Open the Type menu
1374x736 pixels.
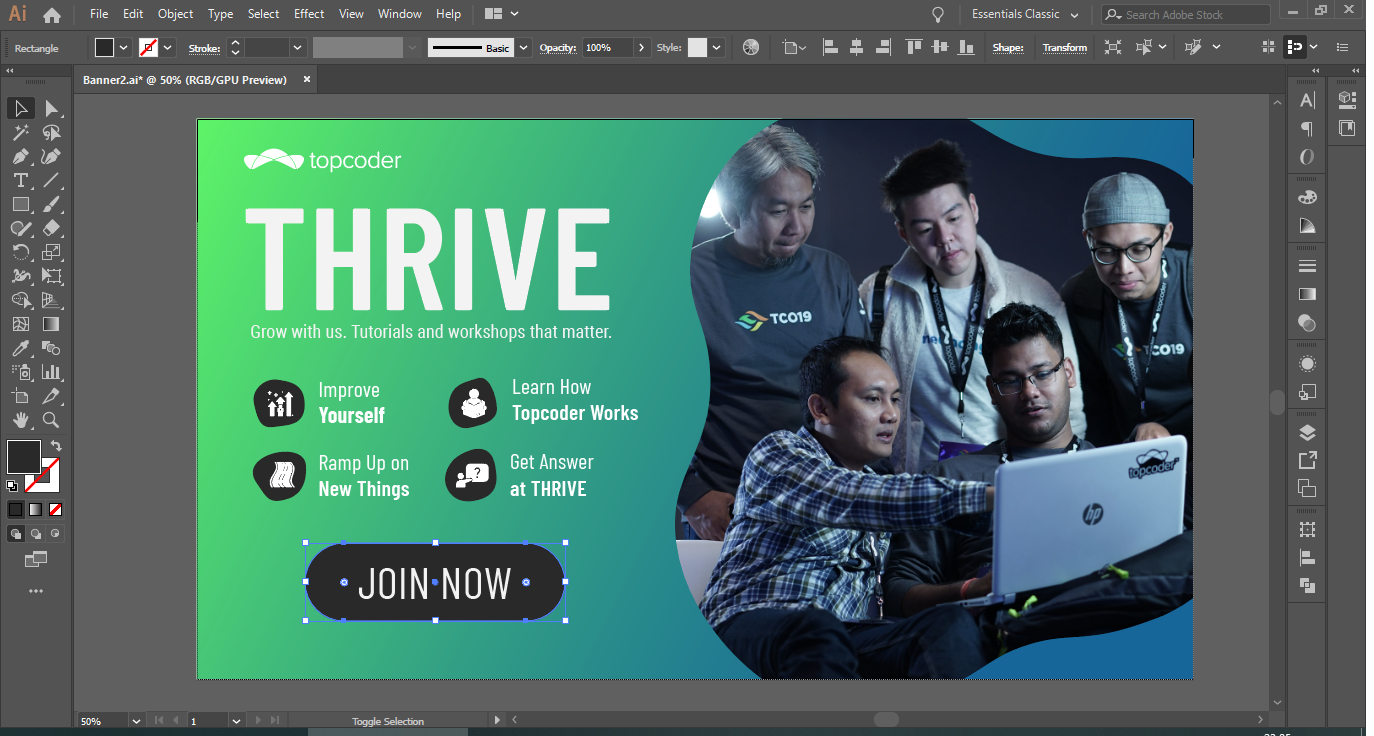(220, 14)
